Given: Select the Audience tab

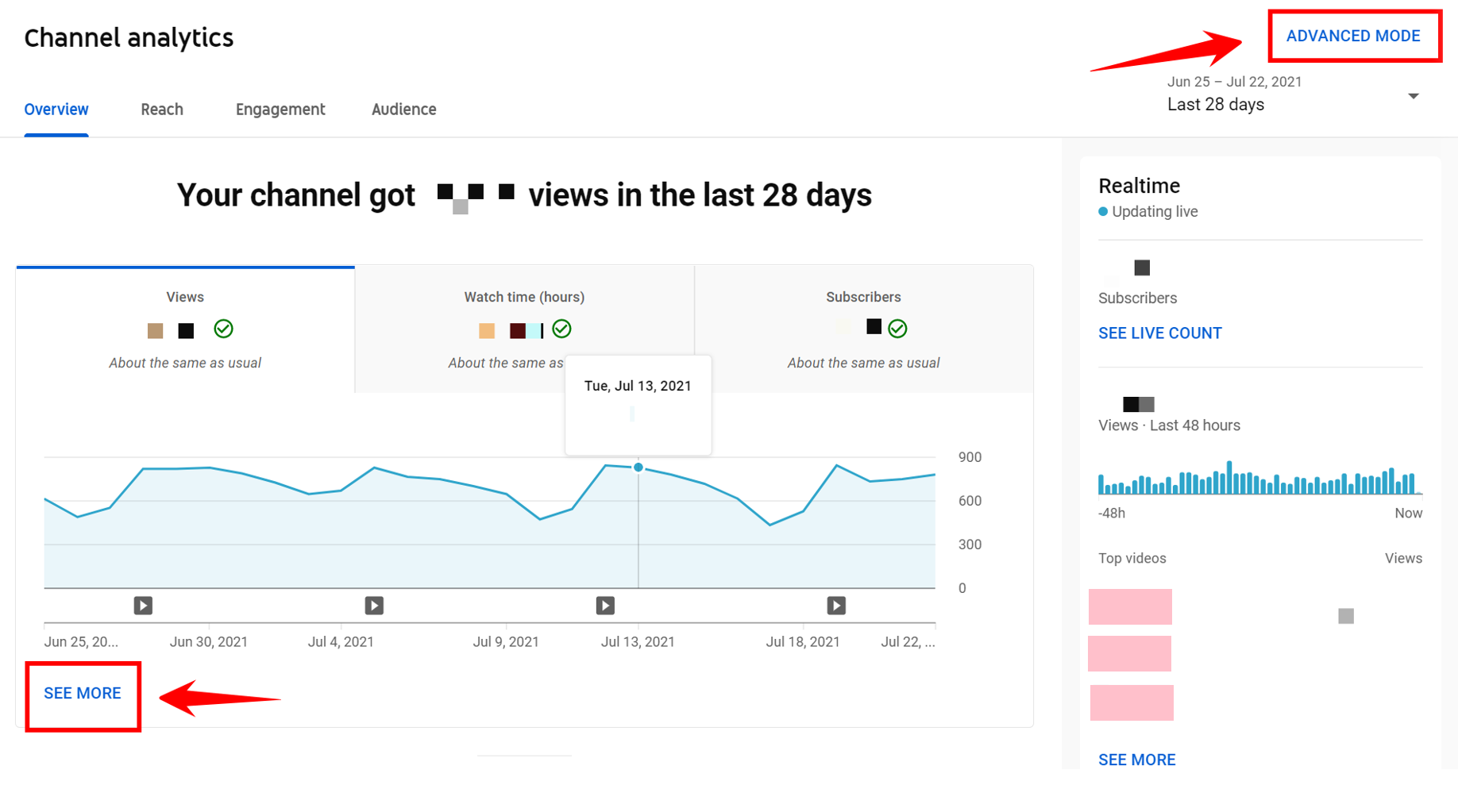Looking at the screenshot, I should click(x=403, y=110).
